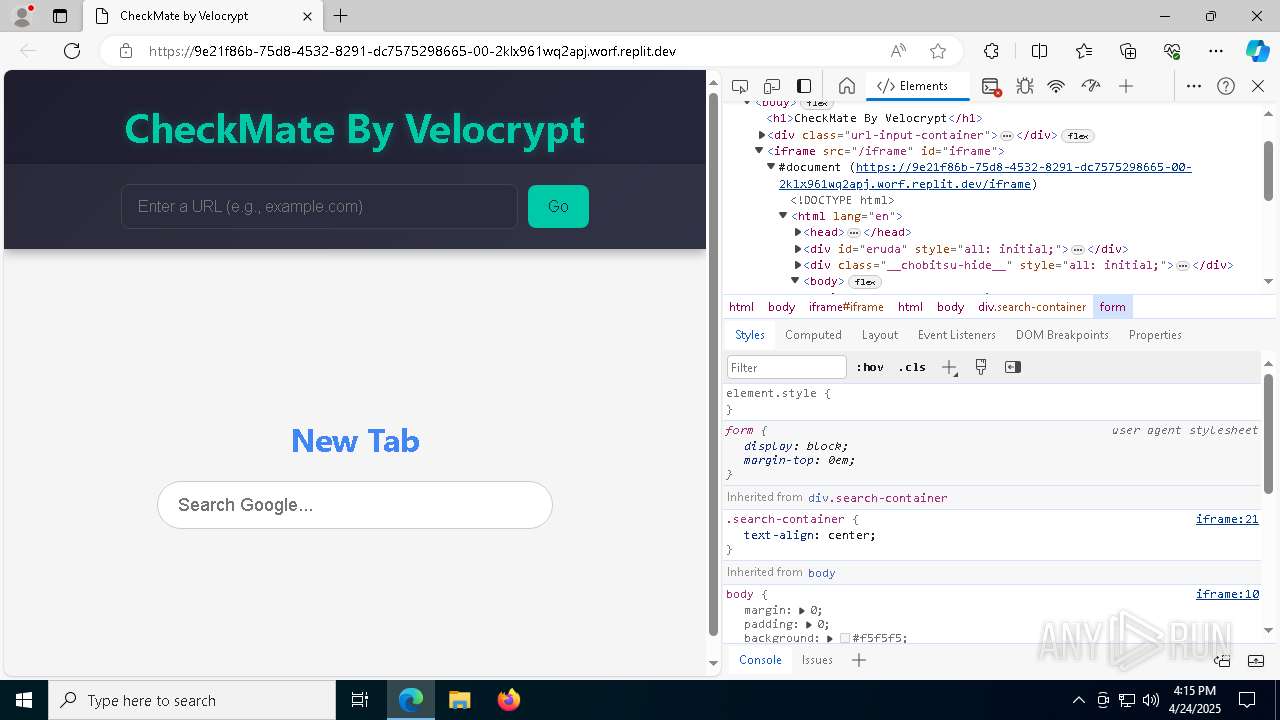Toggle the flex badge on iframe body
Screen dimensions: 1280x720
click(x=865, y=282)
